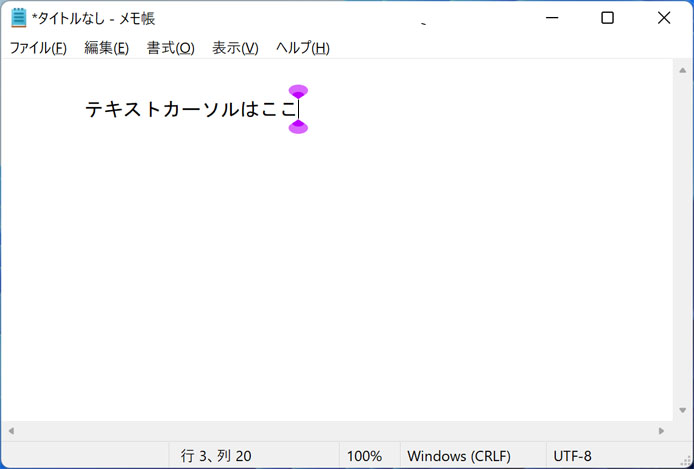Click the window resize grip corner
The image size is (694, 469).
tap(686, 462)
